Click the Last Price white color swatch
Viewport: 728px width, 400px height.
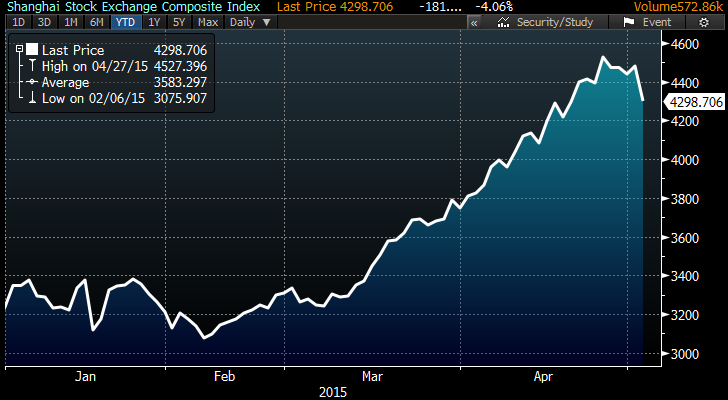[x=32, y=49]
